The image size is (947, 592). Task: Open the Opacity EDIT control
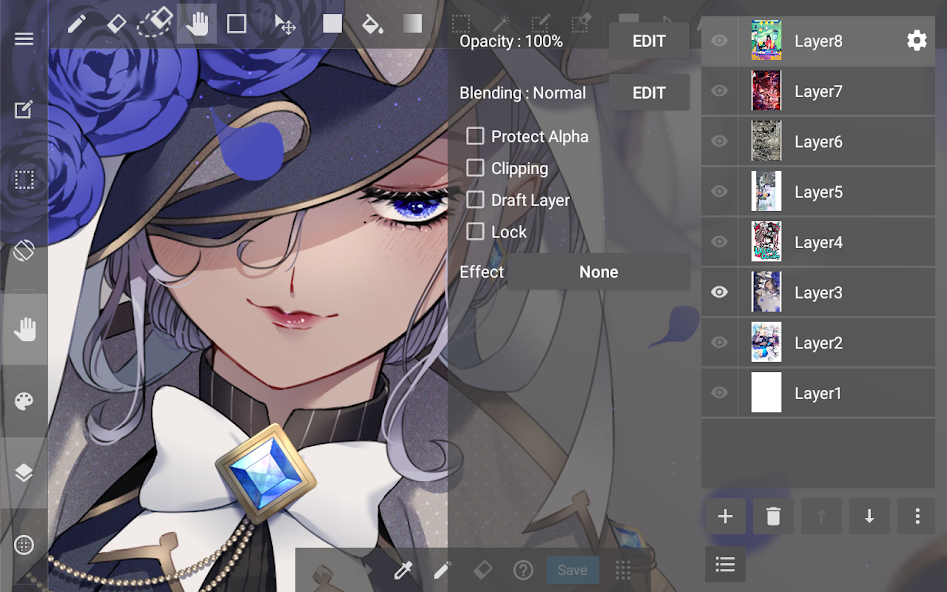coord(649,40)
